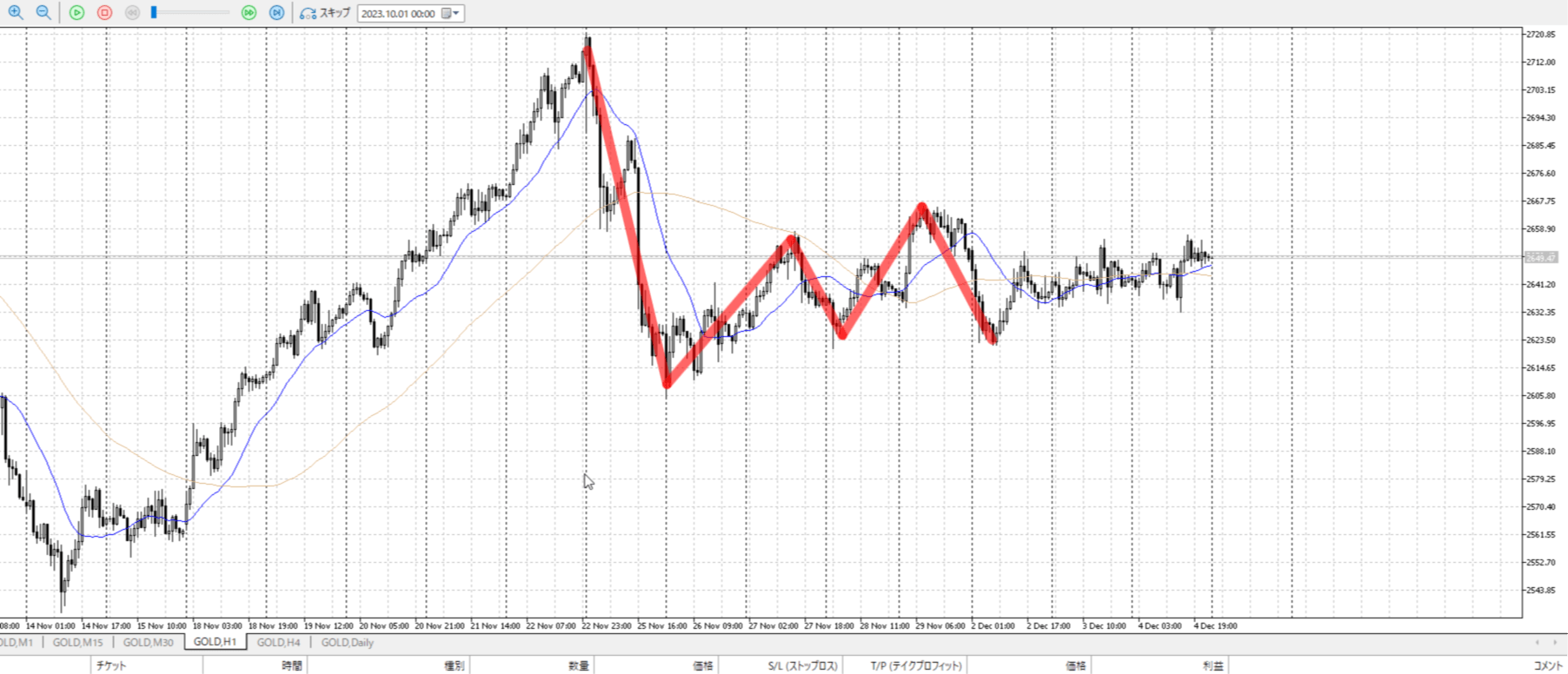Screen dimensions: 1568x674
Task: Select the GOLD,H1 chart tab
Action: click(x=215, y=643)
